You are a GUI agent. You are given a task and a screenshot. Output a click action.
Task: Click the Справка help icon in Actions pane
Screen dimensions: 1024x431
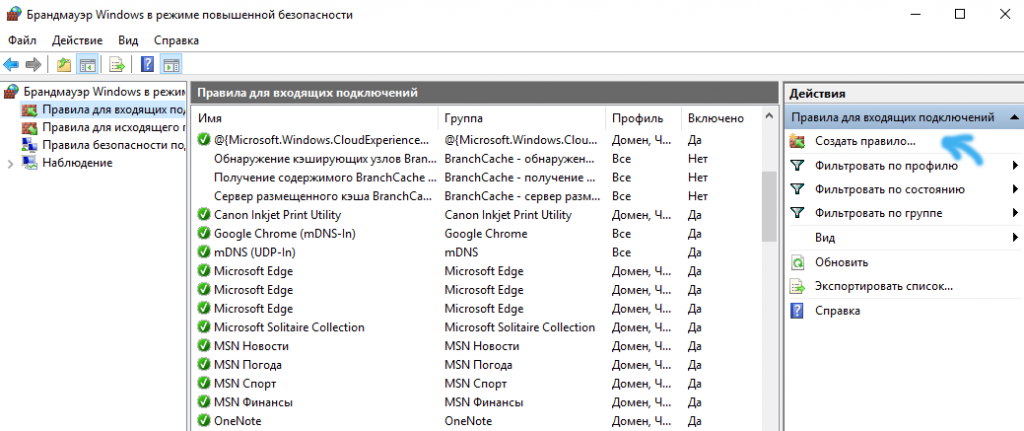(797, 310)
